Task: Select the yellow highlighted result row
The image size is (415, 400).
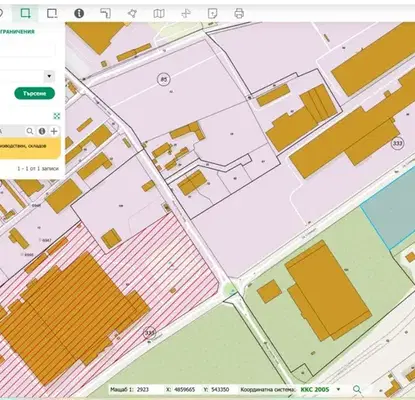Action: pos(30,148)
